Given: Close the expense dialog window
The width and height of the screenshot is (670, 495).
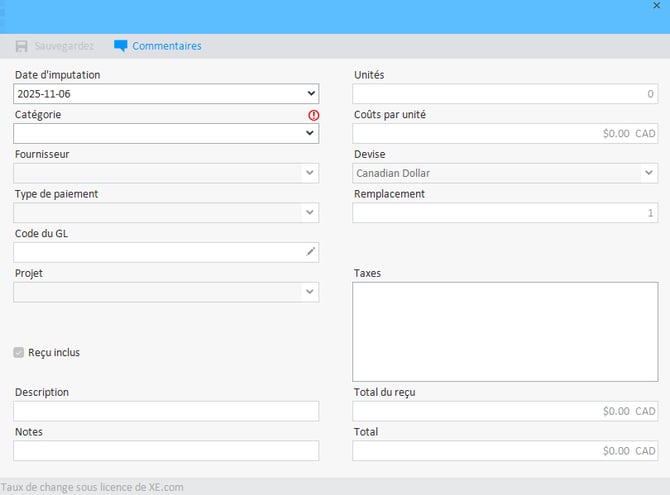Looking at the screenshot, I should pos(656,6).
